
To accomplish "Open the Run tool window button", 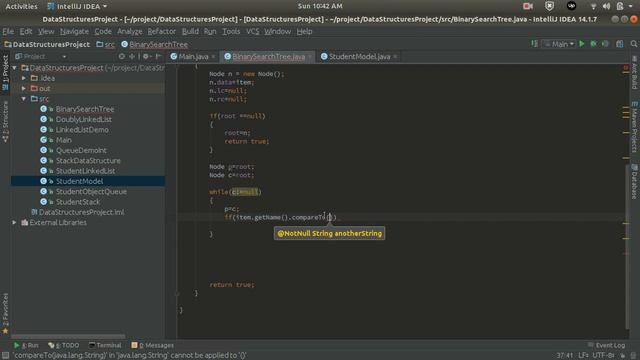I will click(x=27, y=345).
